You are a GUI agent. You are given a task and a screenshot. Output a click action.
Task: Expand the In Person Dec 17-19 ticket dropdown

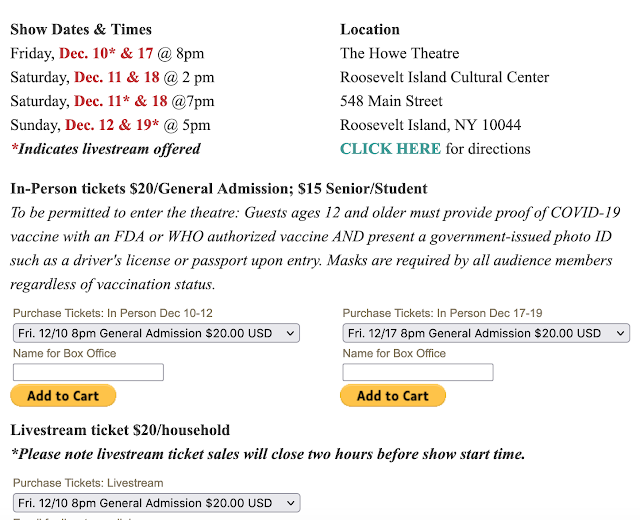tap(486, 333)
